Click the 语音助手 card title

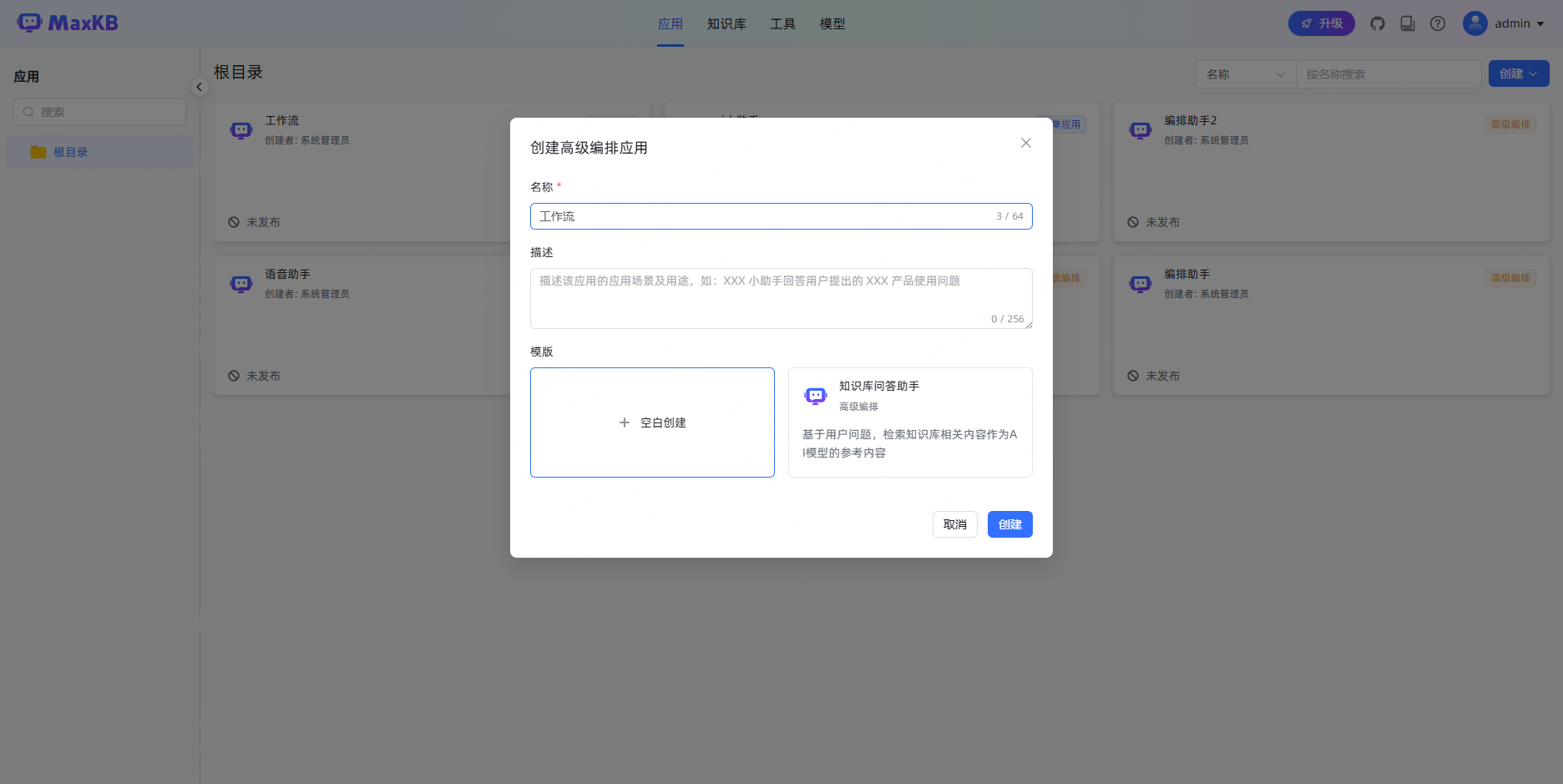pyautogui.click(x=287, y=274)
